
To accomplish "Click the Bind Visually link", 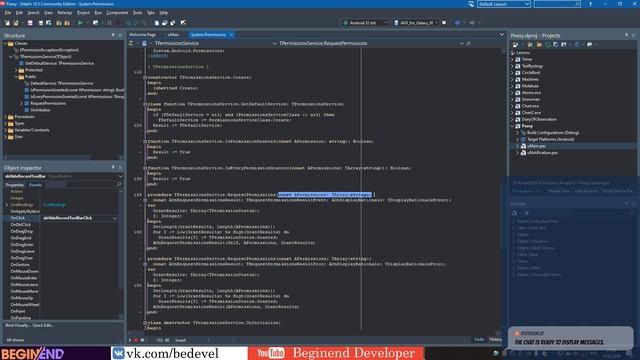I will pos(17,325).
